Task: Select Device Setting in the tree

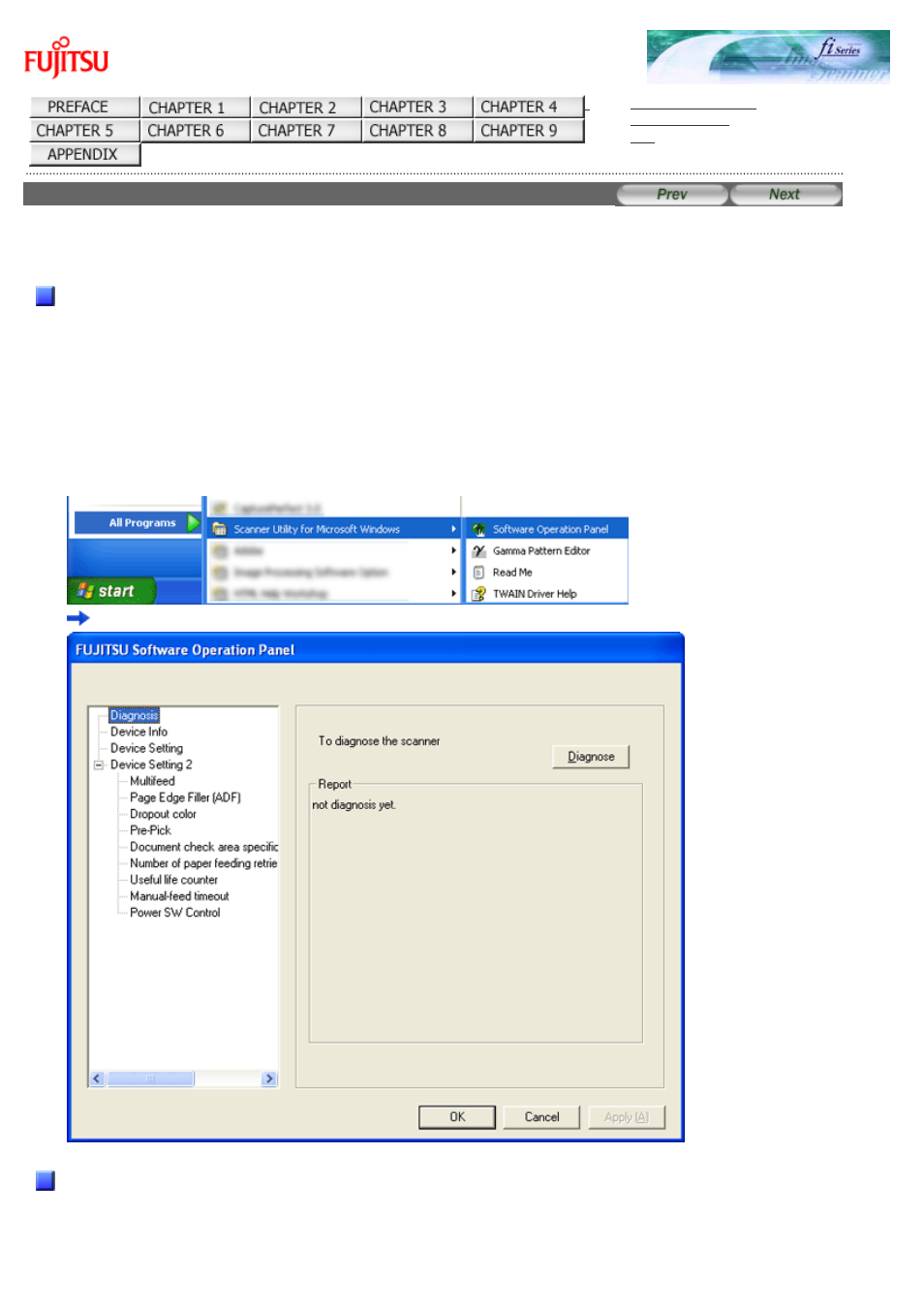Action: pos(146,748)
